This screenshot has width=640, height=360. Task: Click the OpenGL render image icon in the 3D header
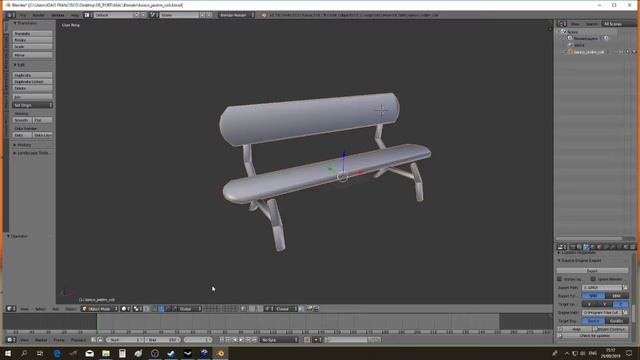point(309,309)
